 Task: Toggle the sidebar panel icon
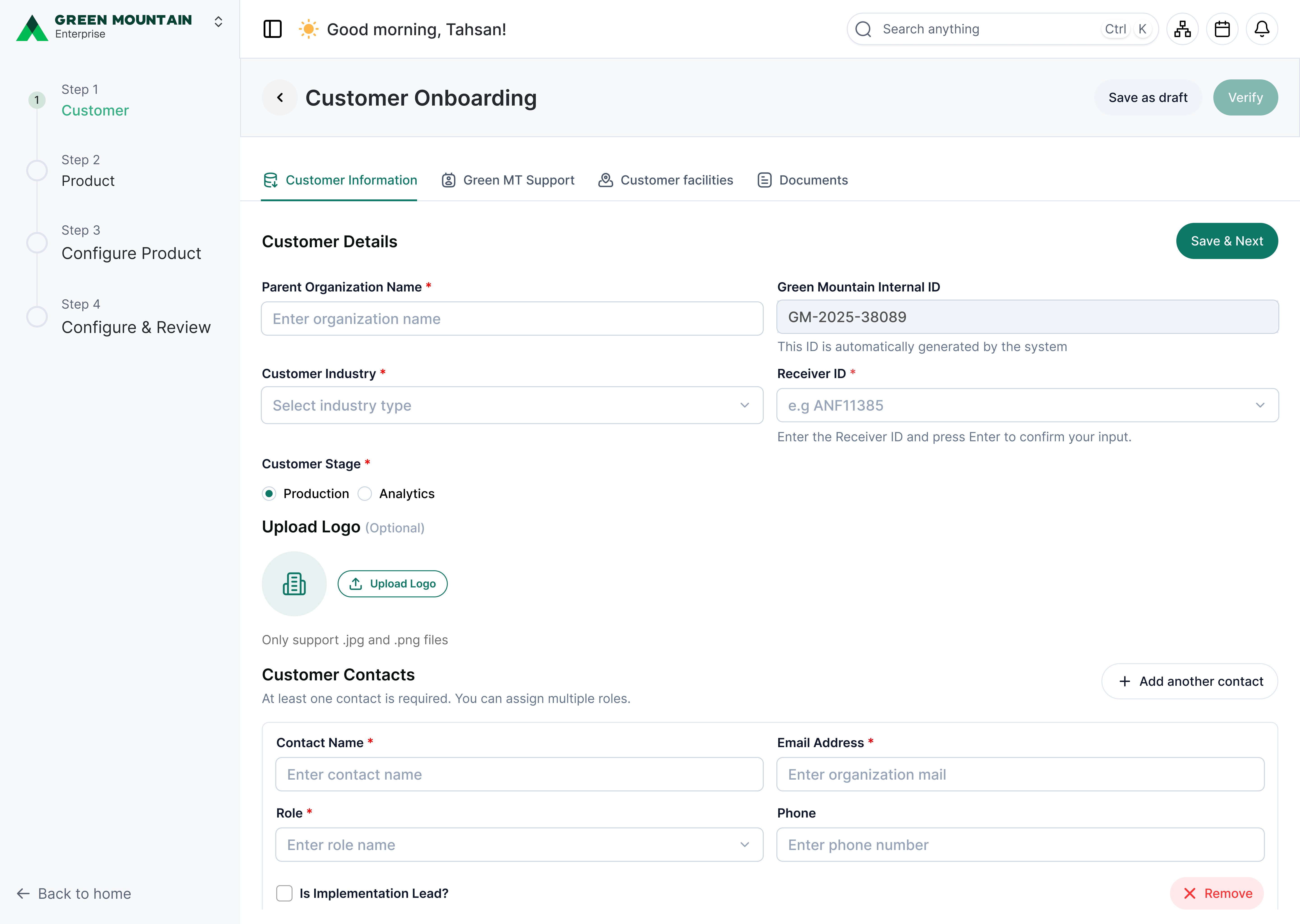[x=273, y=29]
